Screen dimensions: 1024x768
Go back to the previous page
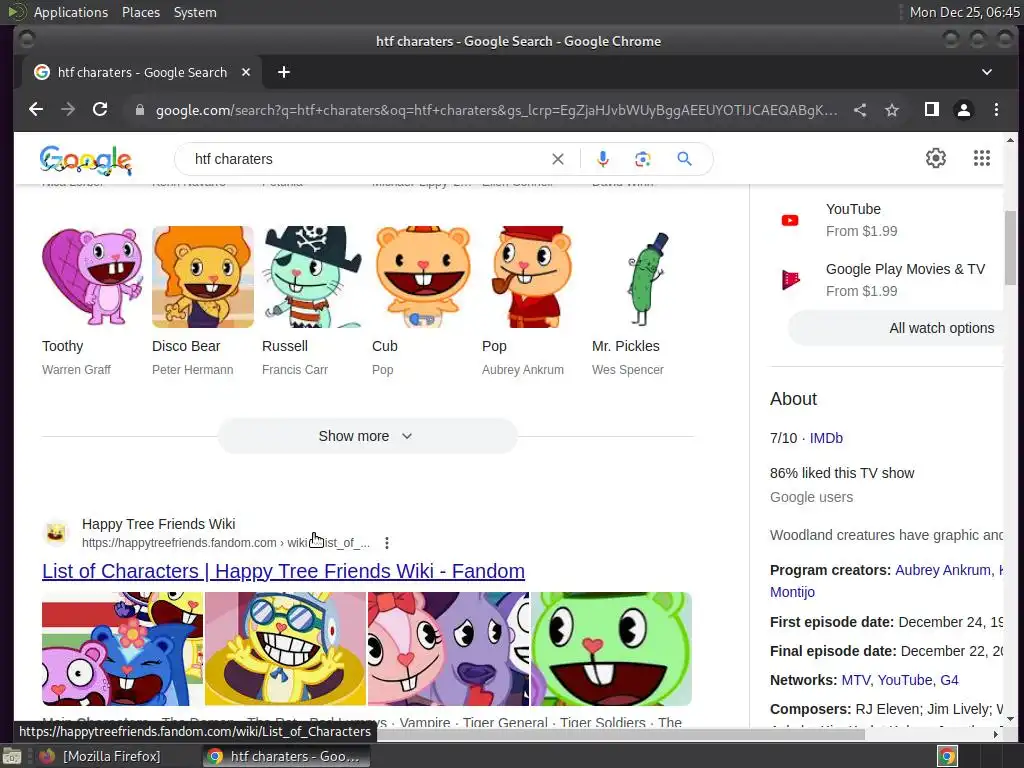(x=36, y=109)
